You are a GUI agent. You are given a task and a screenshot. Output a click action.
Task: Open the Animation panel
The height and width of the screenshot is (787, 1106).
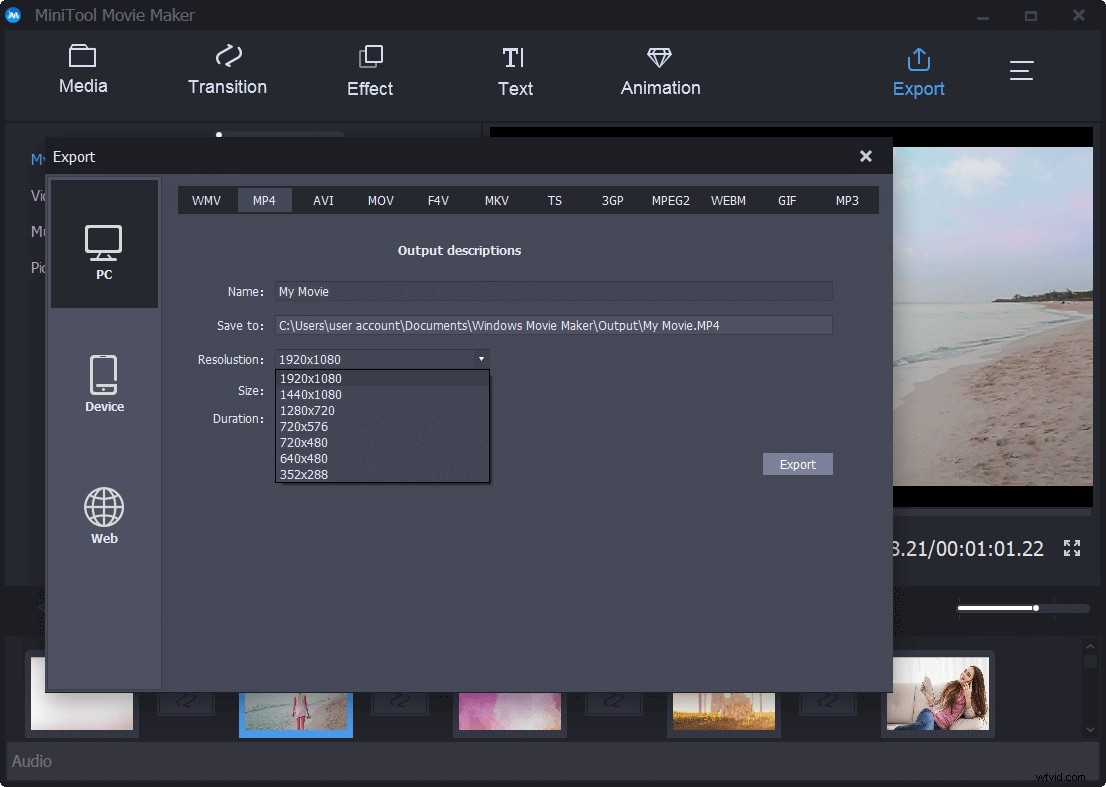(659, 70)
